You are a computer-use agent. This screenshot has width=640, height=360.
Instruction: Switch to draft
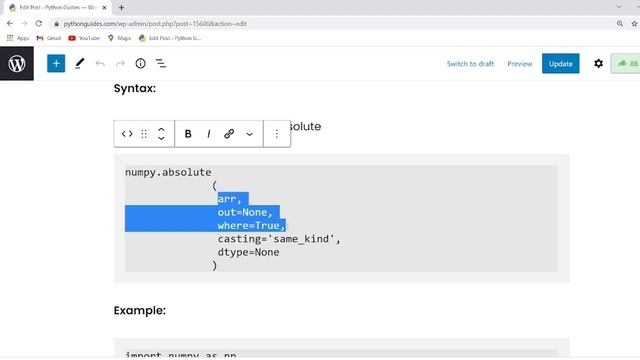coord(470,64)
